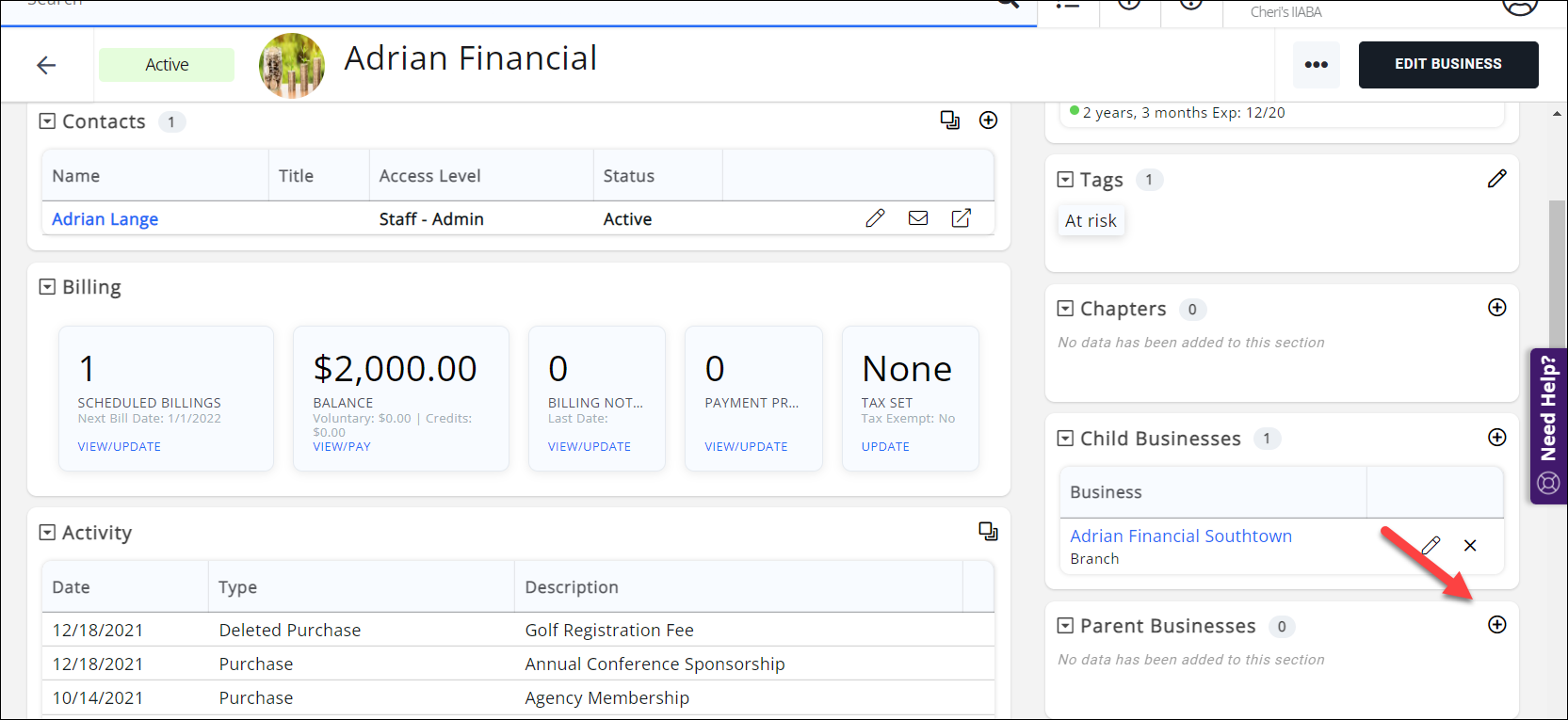Email Adrian Lange using envelope icon
The width and height of the screenshot is (1568, 720).
tap(918, 218)
